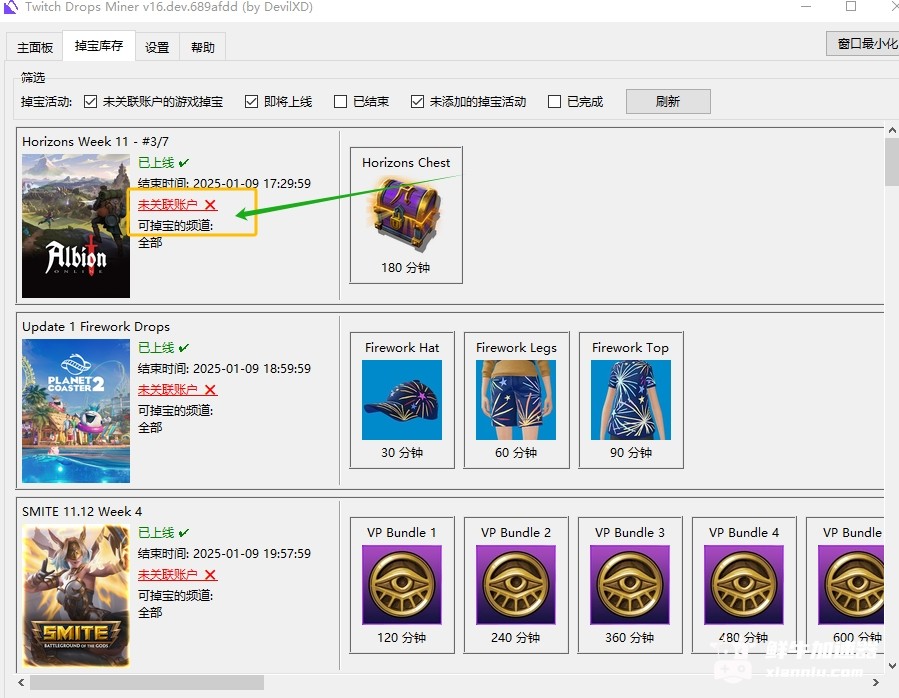
Task: Click the 刷新 button
Action: pyautogui.click(x=668, y=102)
